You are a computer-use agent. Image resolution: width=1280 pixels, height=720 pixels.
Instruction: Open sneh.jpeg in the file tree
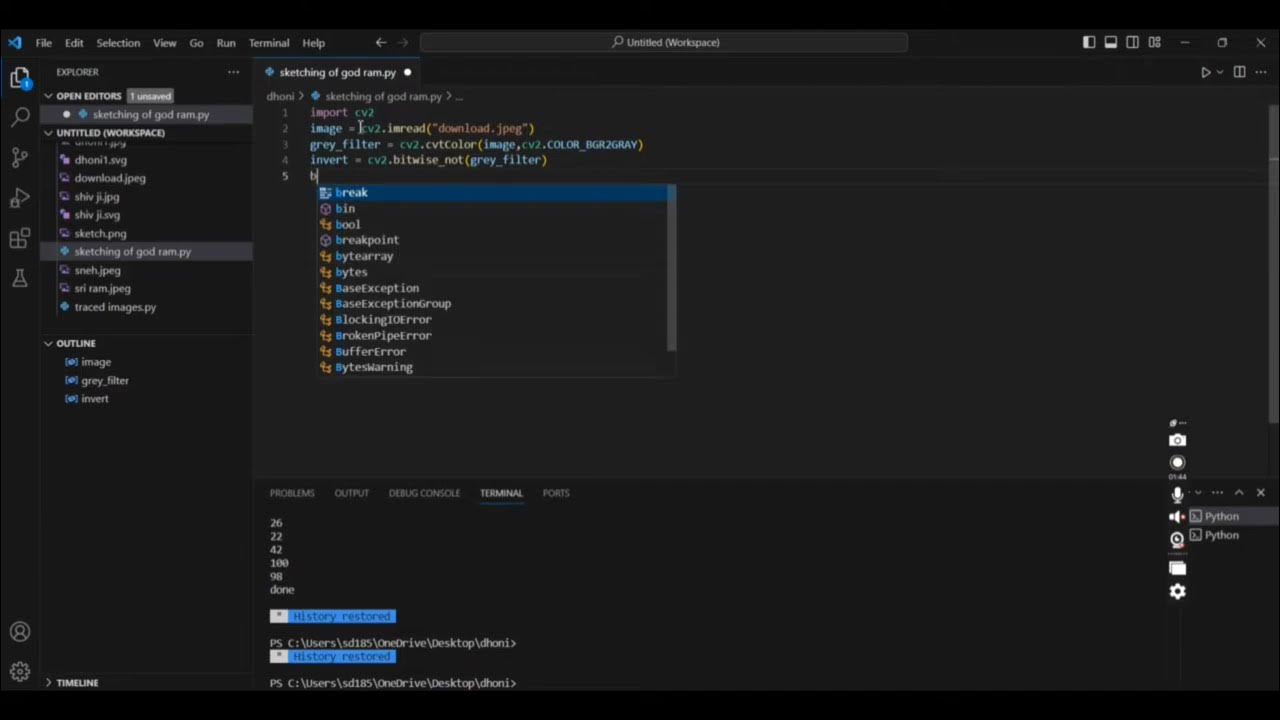97,270
